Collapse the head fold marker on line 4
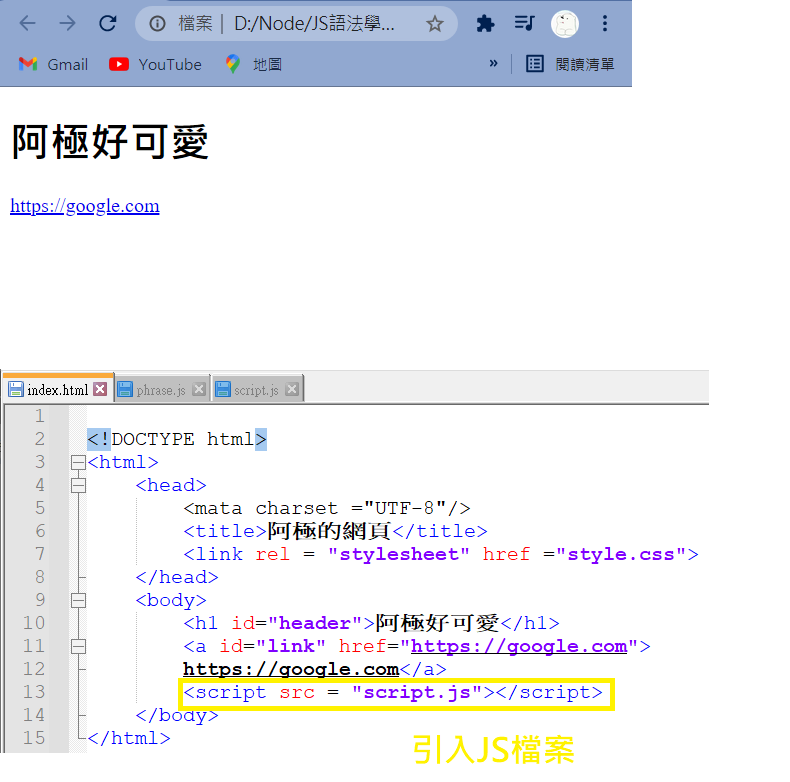Image resolution: width=790 pixels, height=782 pixels. pyautogui.click(x=78, y=485)
